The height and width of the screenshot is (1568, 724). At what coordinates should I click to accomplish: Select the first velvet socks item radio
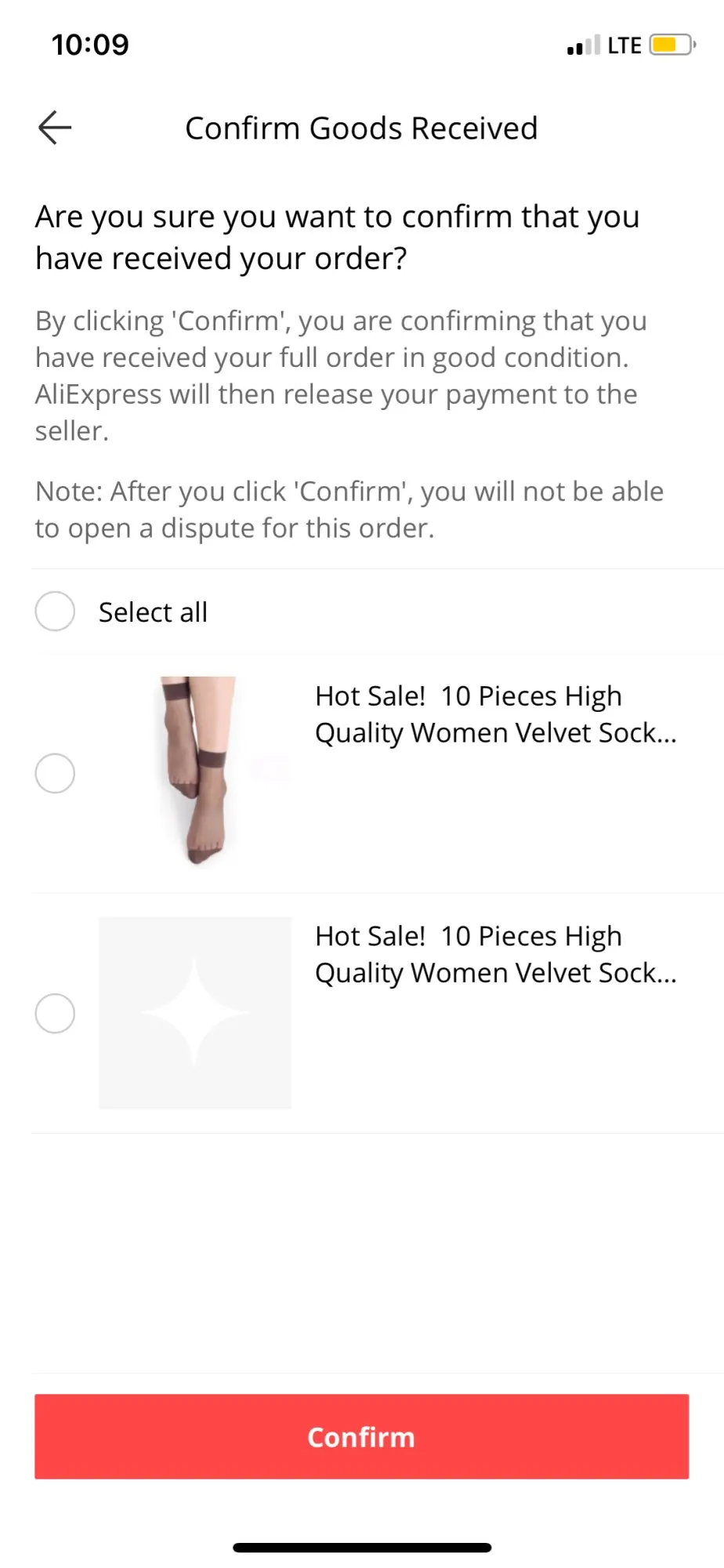point(55,774)
